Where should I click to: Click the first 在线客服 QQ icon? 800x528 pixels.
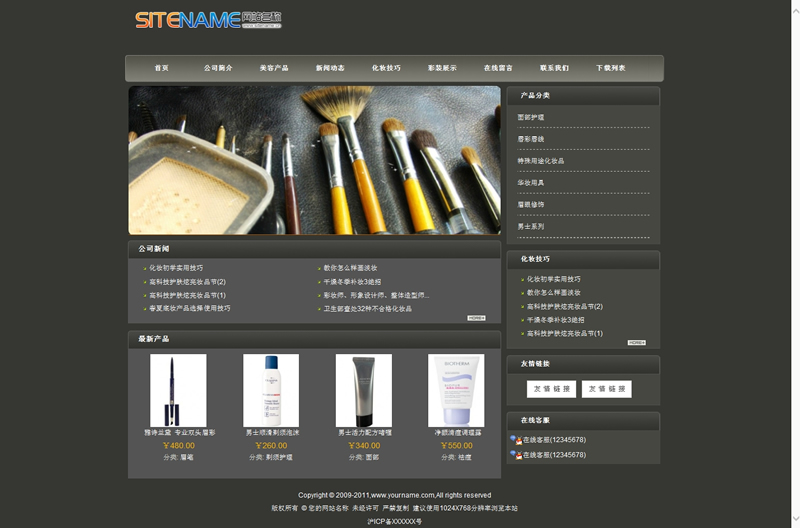pos(514,439)
